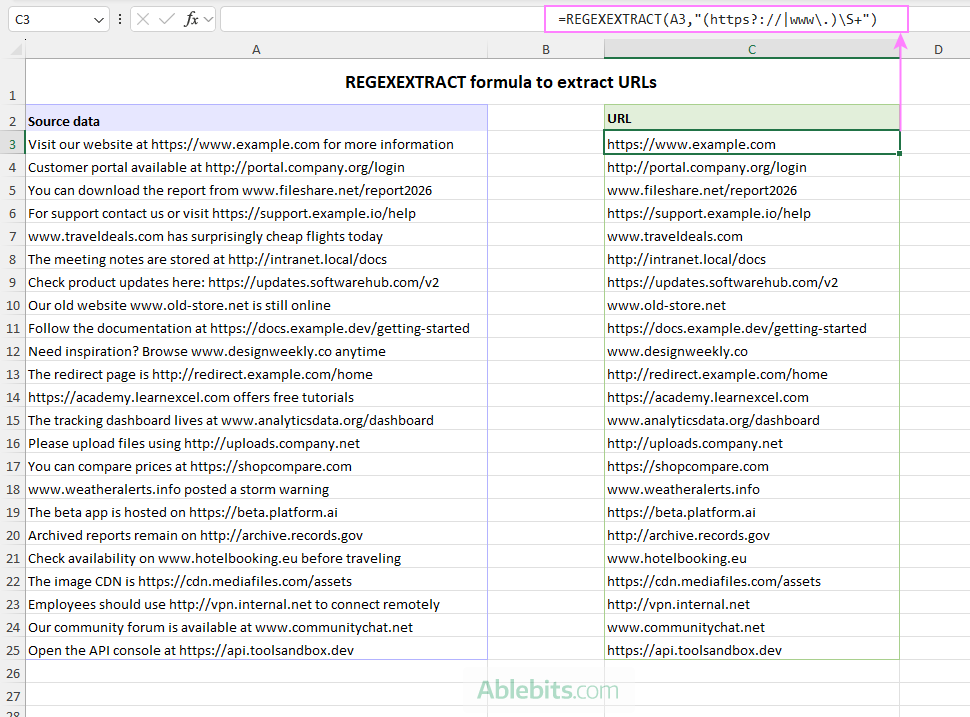Select cell 'Customer portal available at http://portal.company.org/login'
The width and height of the screenshot is (970, 717).
tap(256, 168)
